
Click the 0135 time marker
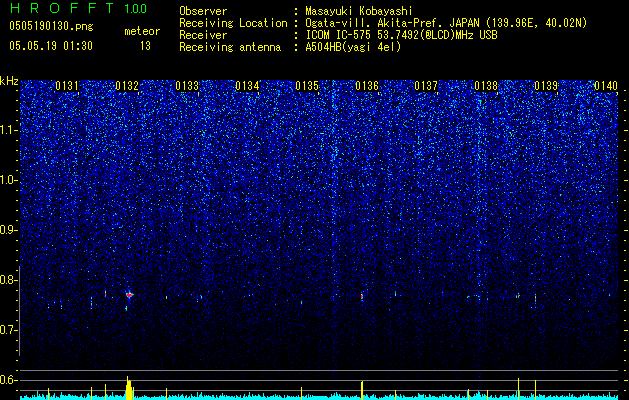(307, 86)
